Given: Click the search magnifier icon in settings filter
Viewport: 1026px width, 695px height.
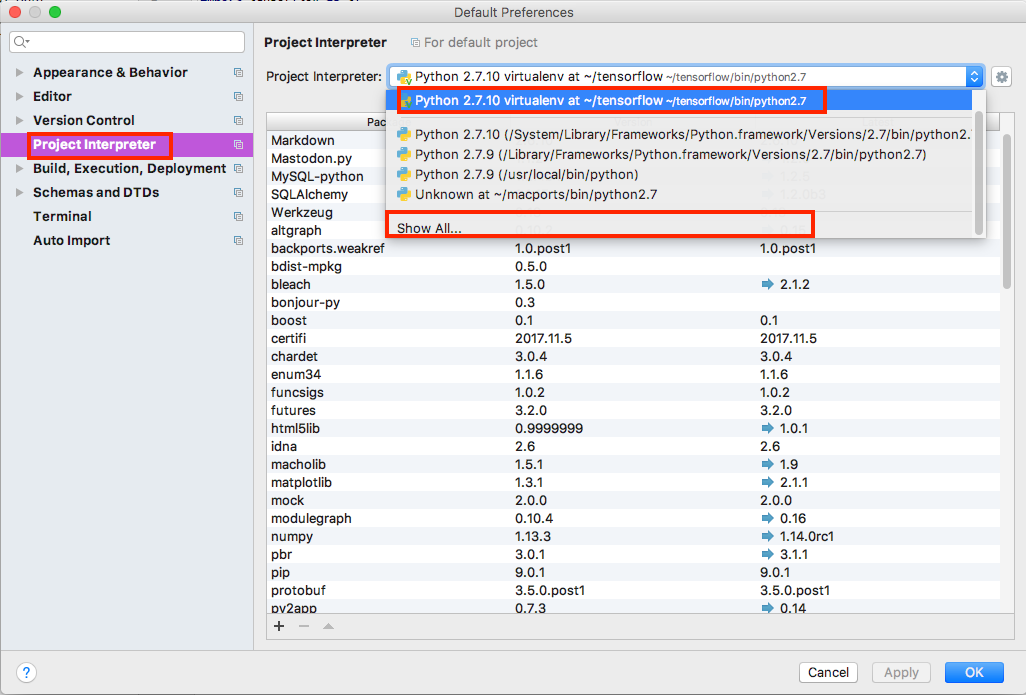Looking at the screenshot, I should coord(22,42).
